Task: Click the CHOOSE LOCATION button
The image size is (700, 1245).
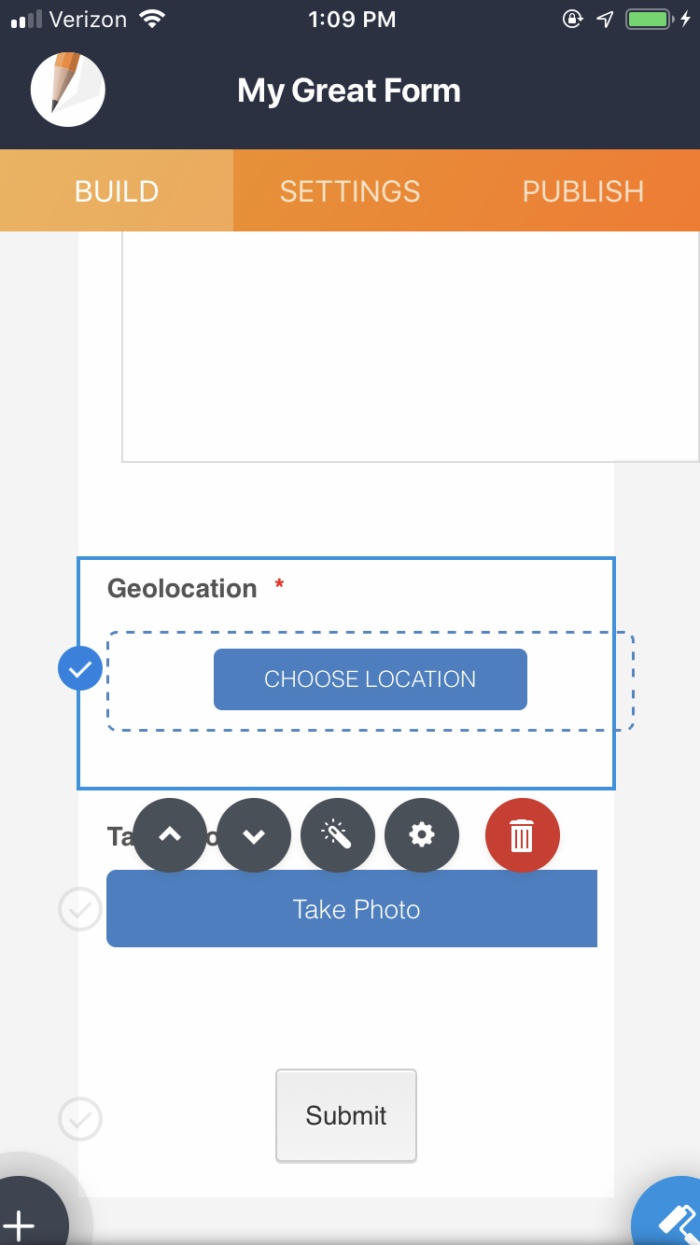Action: pos(369,679)
